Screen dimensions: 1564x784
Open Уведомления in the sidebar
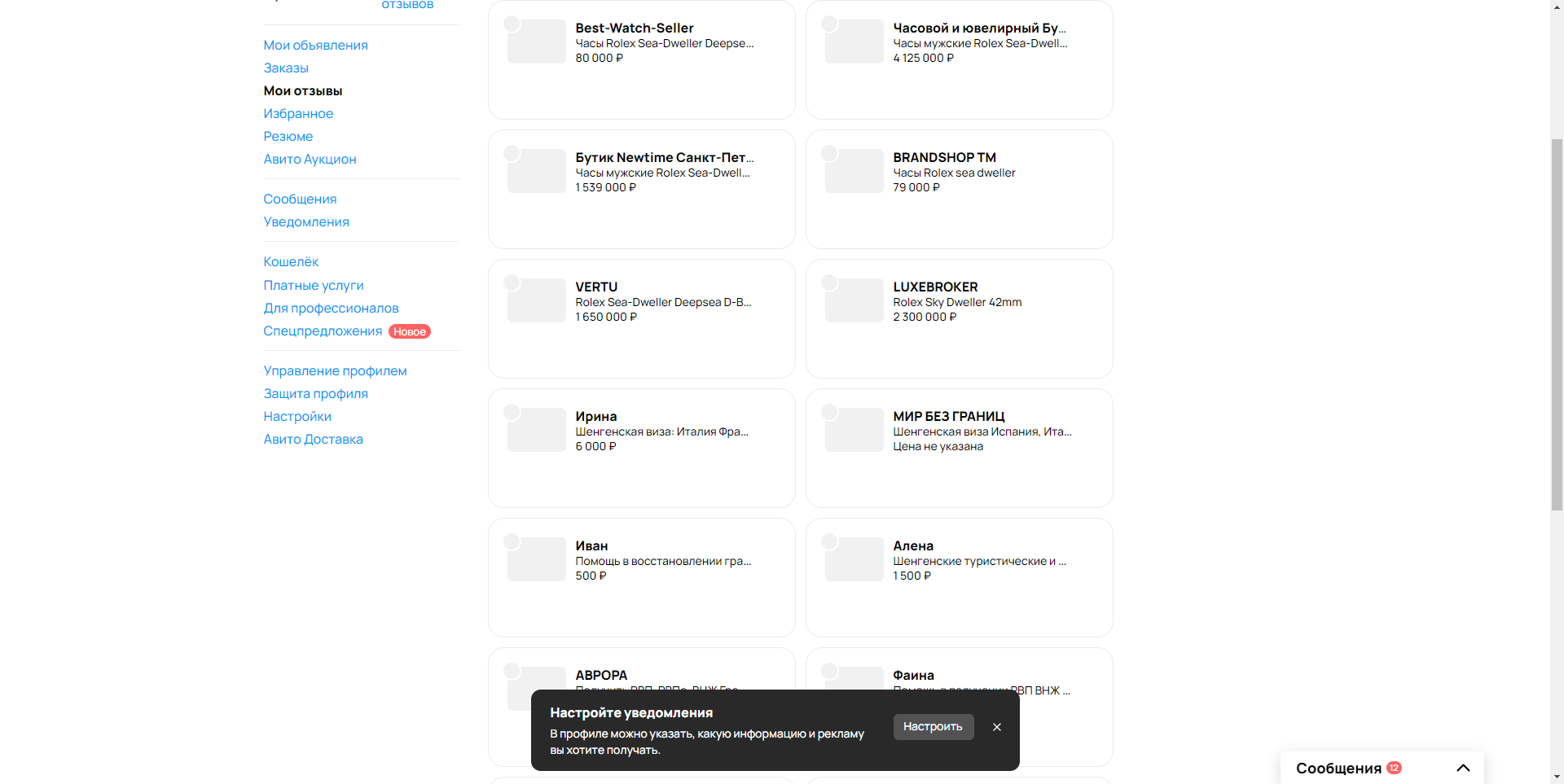click(x=306, y=221)
